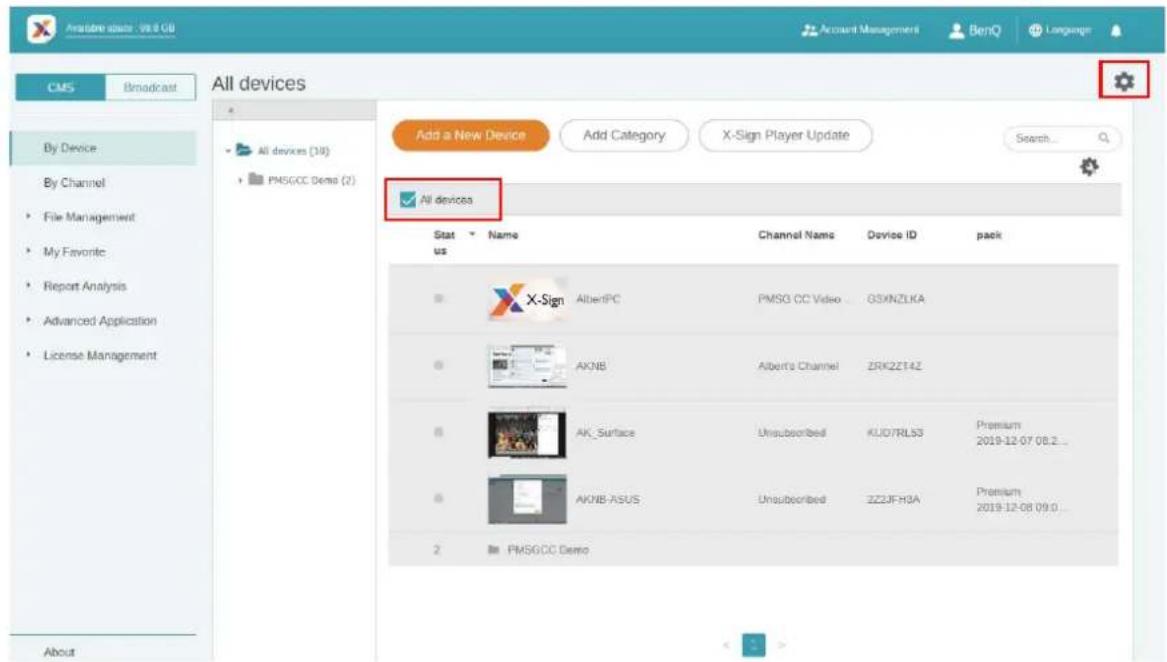Click the AKNB-ASUS Premium pack cell

tap(1021, 499)
